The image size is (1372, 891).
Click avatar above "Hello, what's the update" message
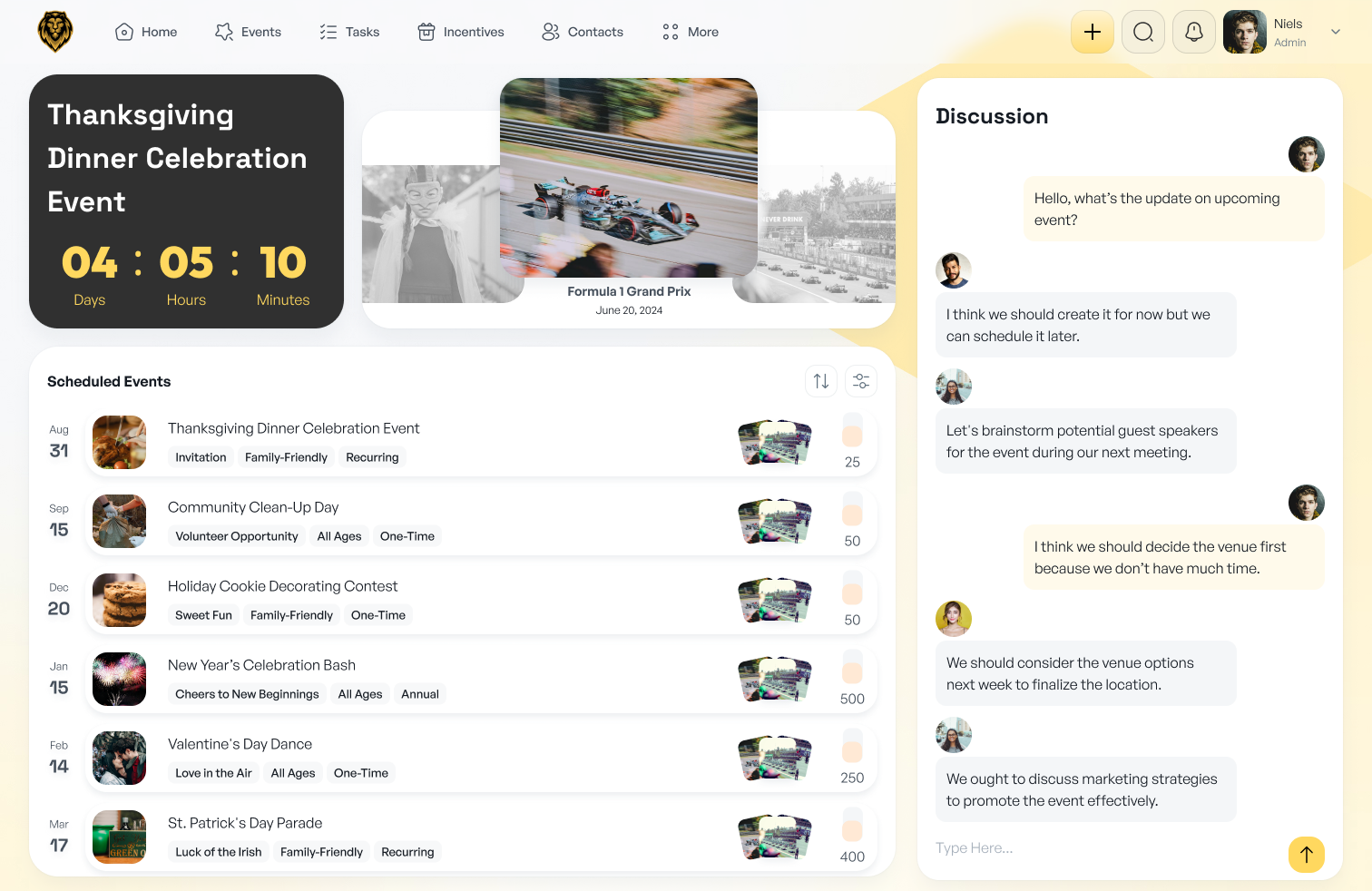pos(1307,154)
